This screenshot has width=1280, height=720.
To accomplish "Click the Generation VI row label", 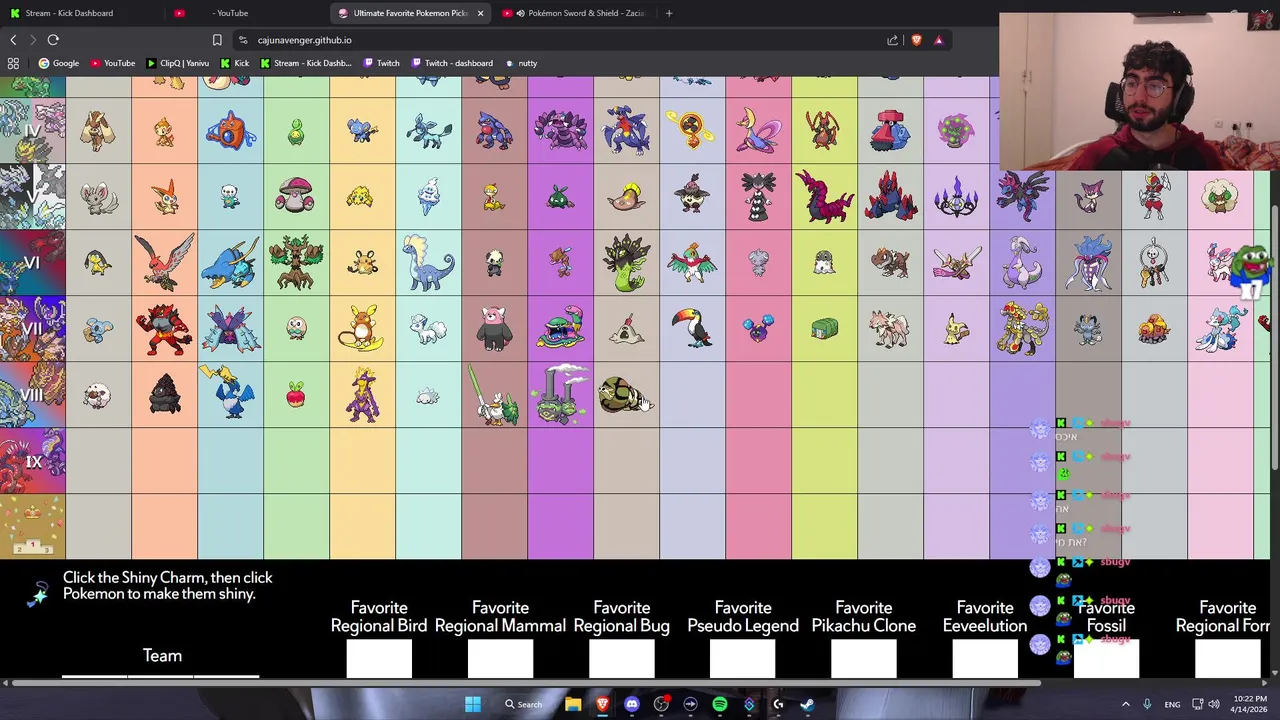I will [x=33, y=263].
